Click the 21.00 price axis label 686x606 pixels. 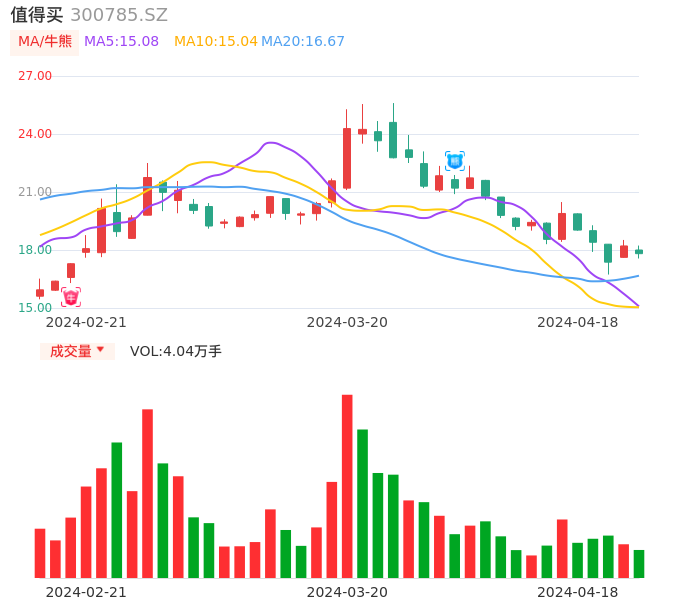point(35,192)
